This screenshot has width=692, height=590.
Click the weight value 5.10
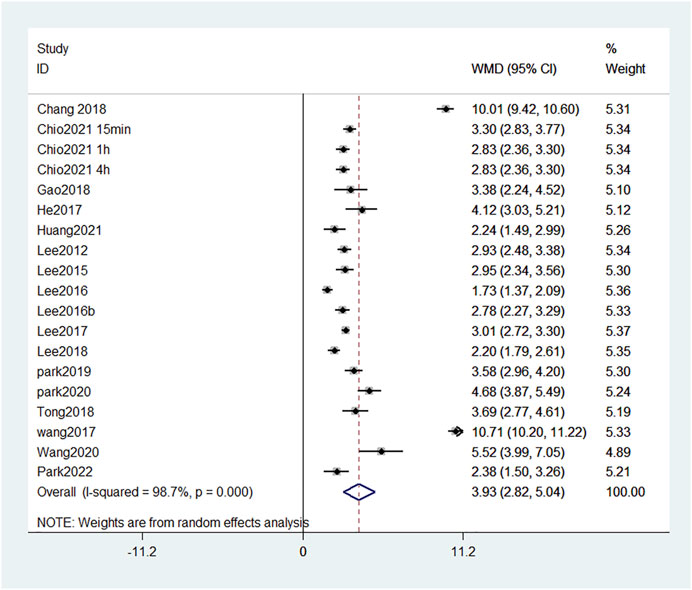[618, 190]
